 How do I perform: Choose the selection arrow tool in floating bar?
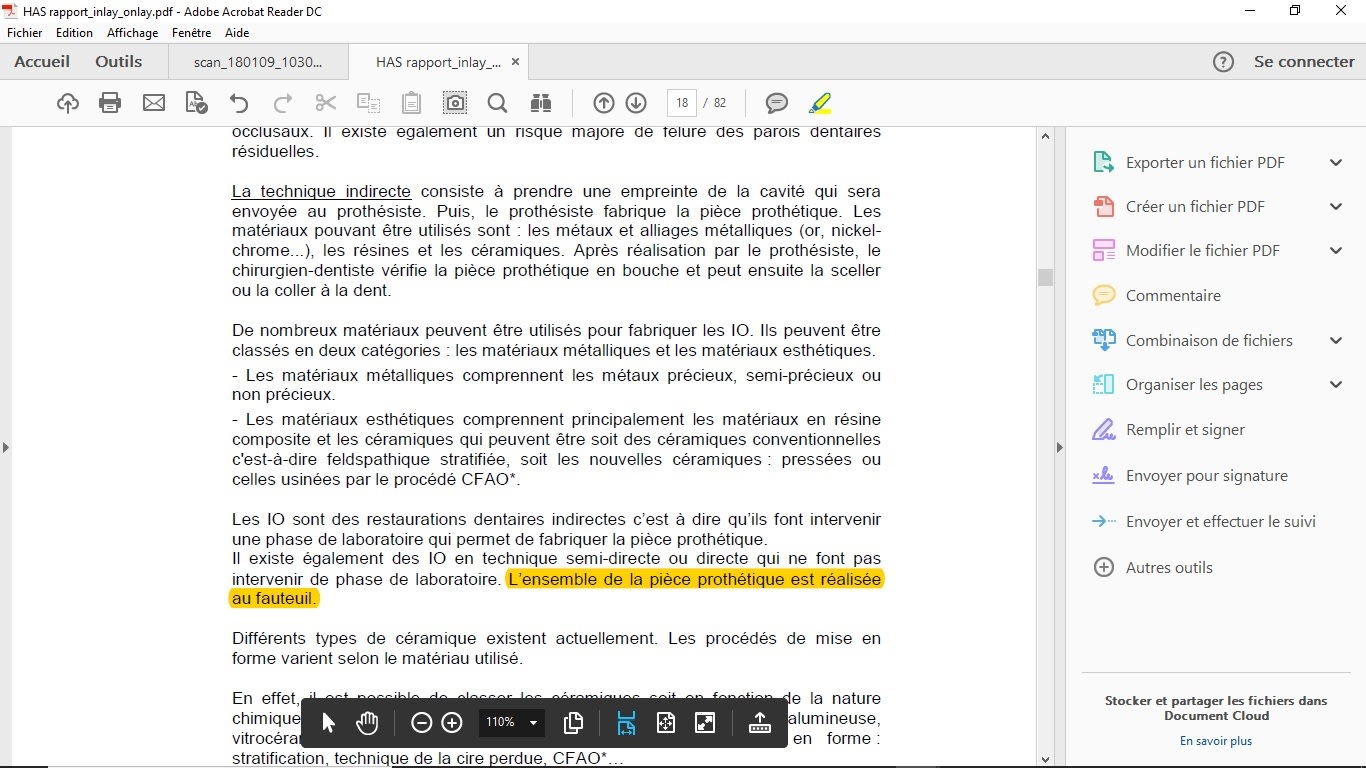328,723
